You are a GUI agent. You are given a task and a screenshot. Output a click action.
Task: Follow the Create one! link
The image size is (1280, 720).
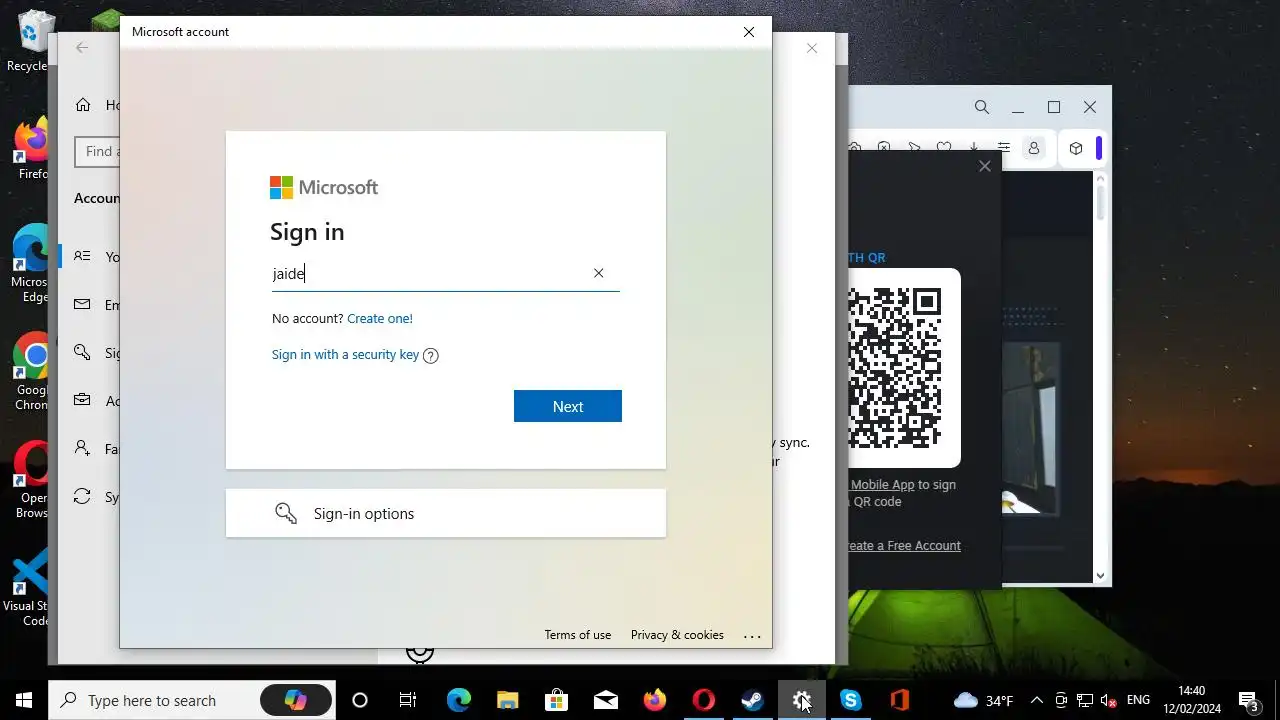(380, 318)
